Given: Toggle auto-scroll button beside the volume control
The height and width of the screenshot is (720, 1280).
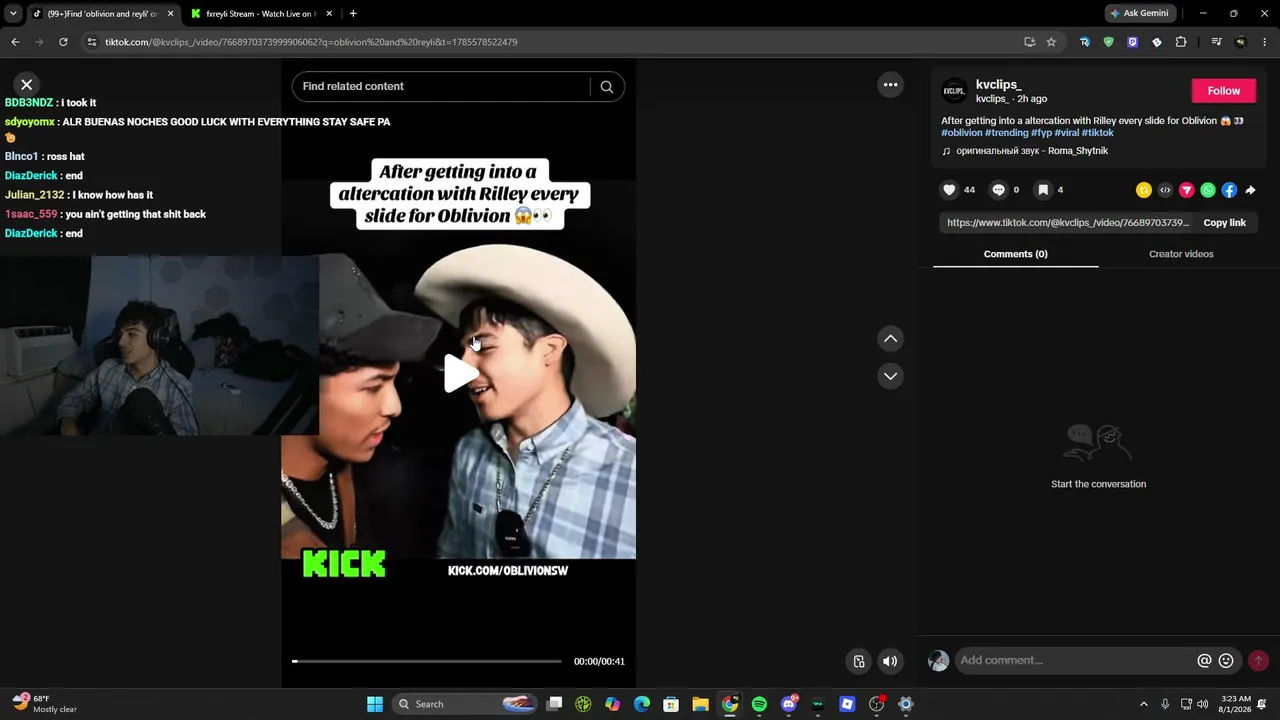Looking at the screenshot, I should 859,661.
